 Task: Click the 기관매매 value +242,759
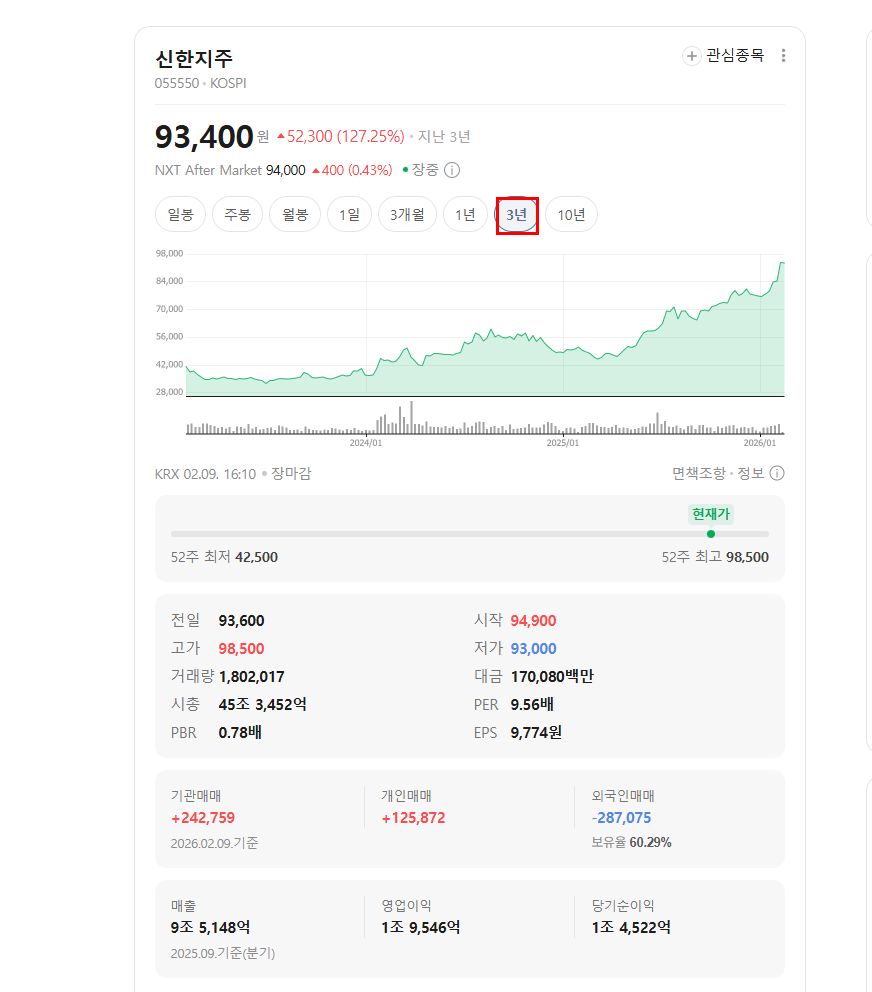(202, 818)
